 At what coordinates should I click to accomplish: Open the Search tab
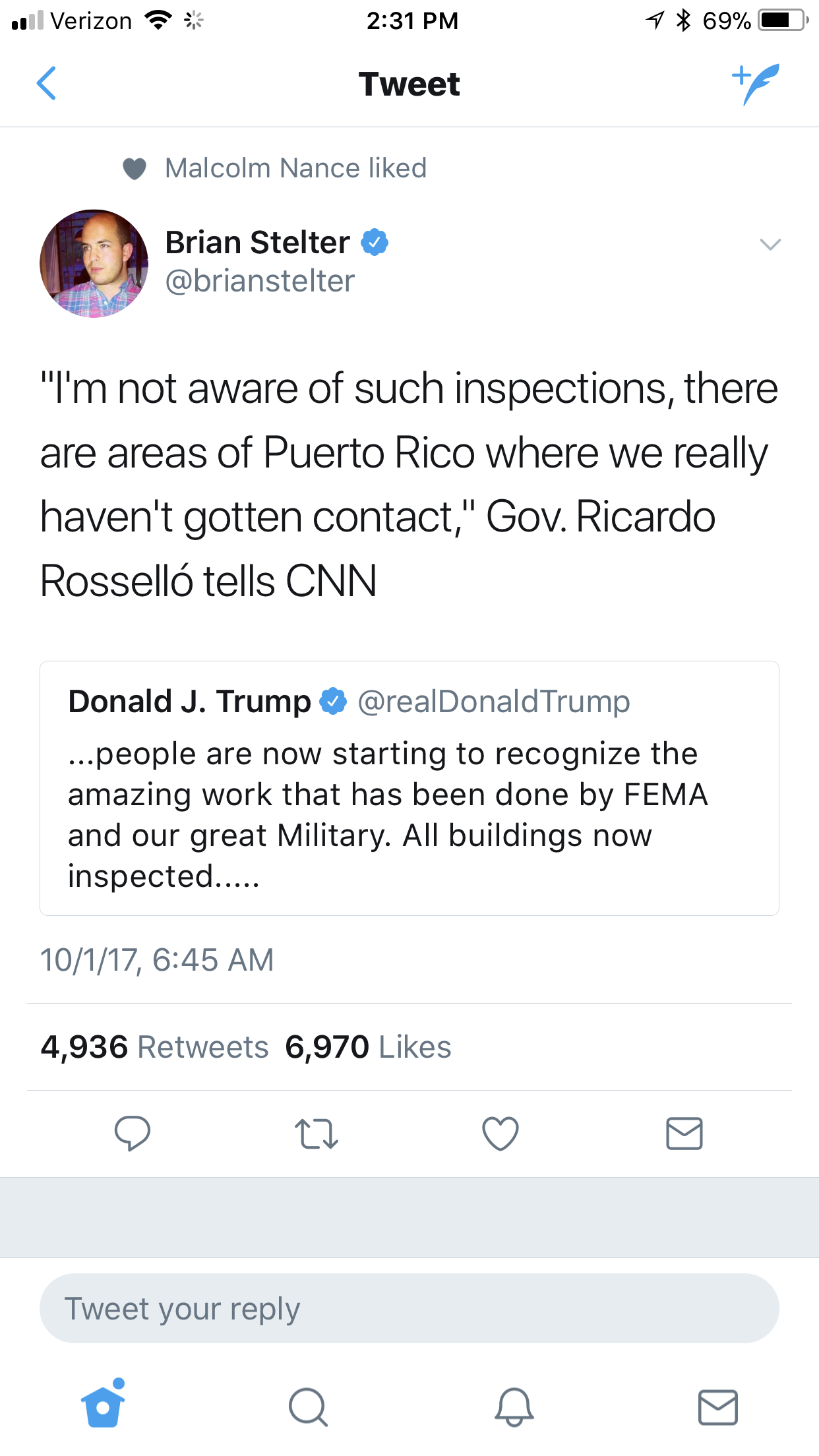[x=308, y=1407]
